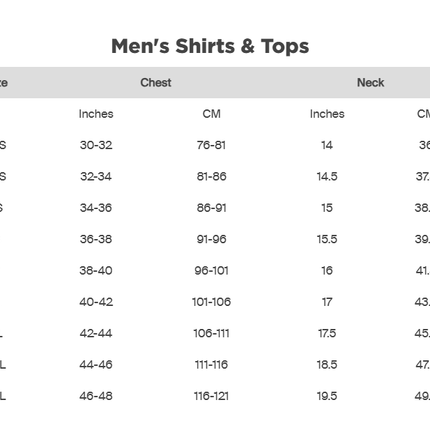The image size is (430, 430).
Task: Click the Inches subheader under Chest
Action: tap(96, 114)
